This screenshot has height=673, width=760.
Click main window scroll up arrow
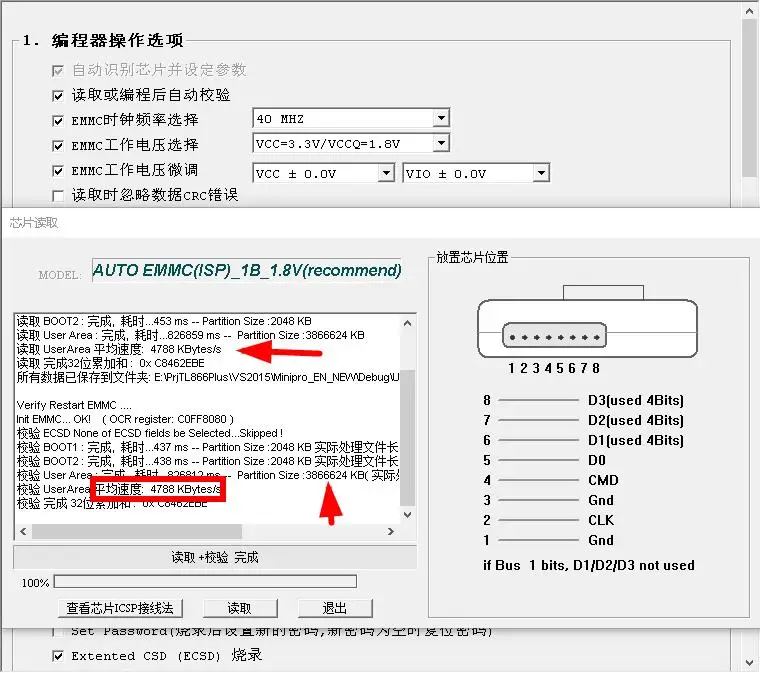pyautogui.click(x=749, y=12)
